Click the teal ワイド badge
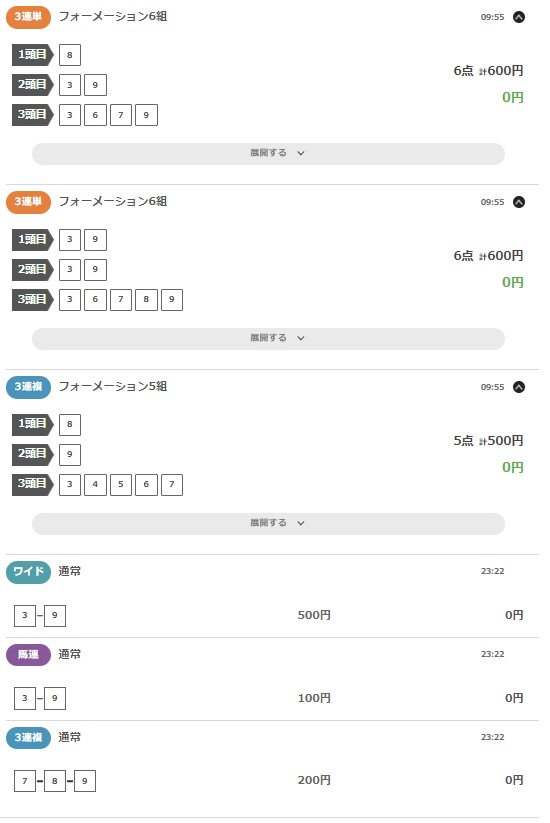The image size is (550, 823). pyautogui.click(x=28, y=572)
